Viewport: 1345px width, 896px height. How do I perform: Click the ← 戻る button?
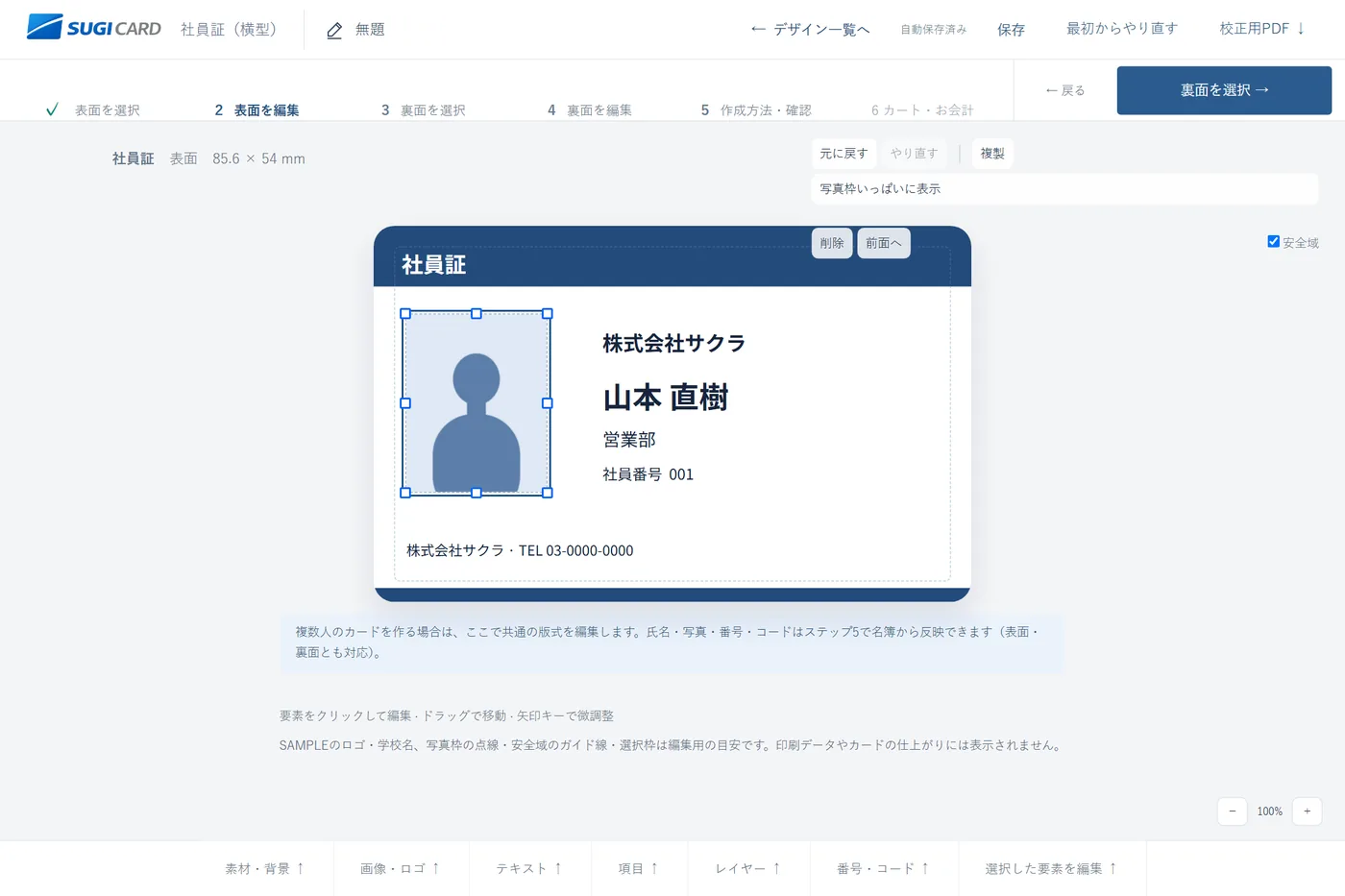tap(1064, 90)
